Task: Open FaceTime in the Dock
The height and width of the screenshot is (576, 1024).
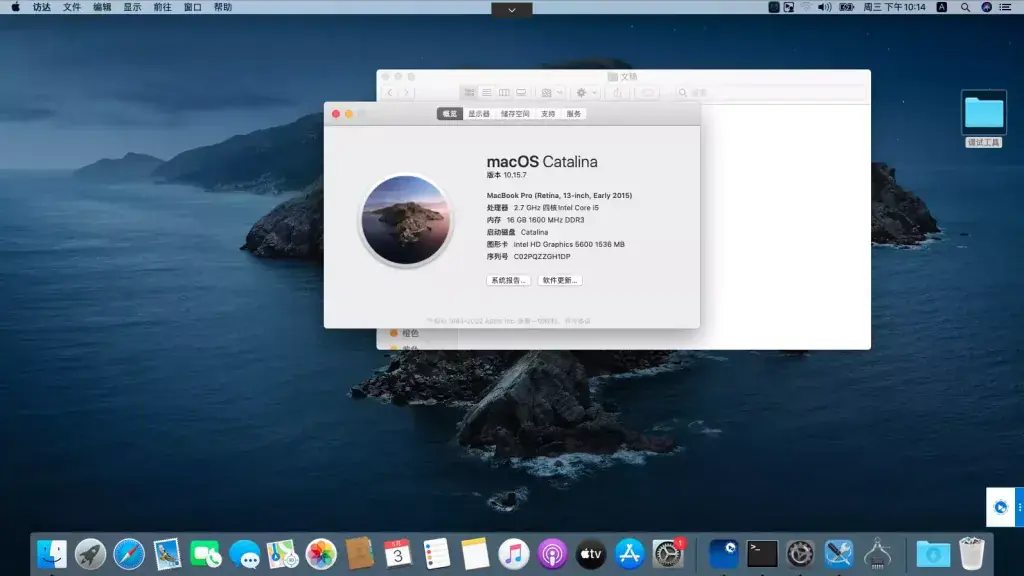Action: click(206, 554)
